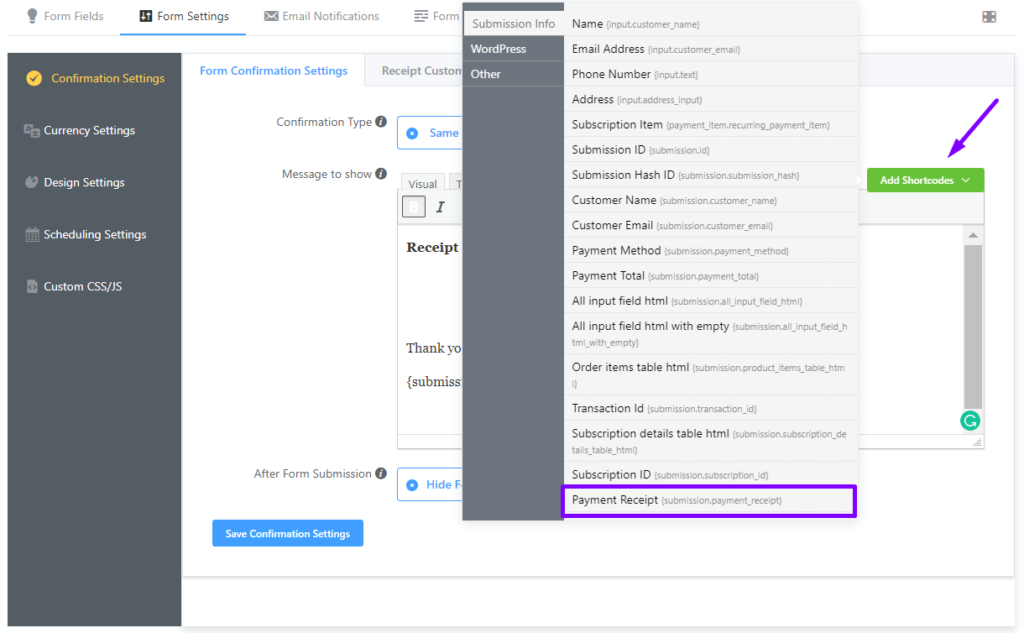Image resolution: width=1024 pixels, height=633 pixels.
Task: Toggle italic formatting in editor
Action: pyautogui.click(x=440, y=207)
